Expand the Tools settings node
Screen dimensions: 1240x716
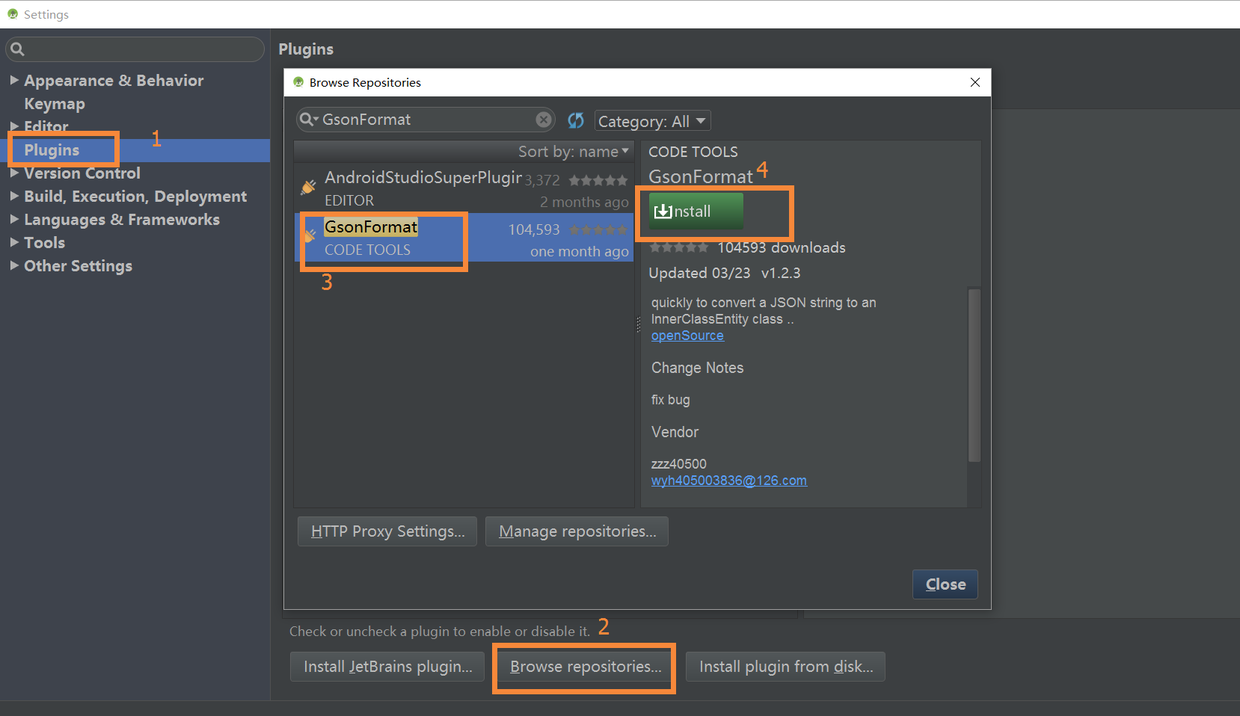coord(14,242)
